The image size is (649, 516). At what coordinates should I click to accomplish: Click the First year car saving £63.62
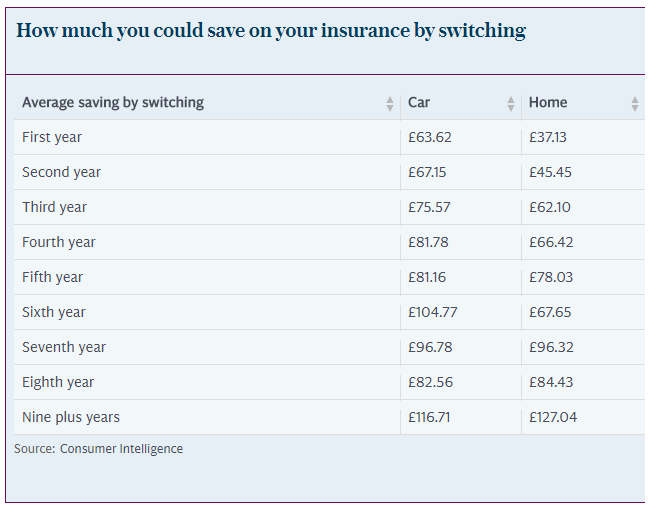(x=427, y=137)
